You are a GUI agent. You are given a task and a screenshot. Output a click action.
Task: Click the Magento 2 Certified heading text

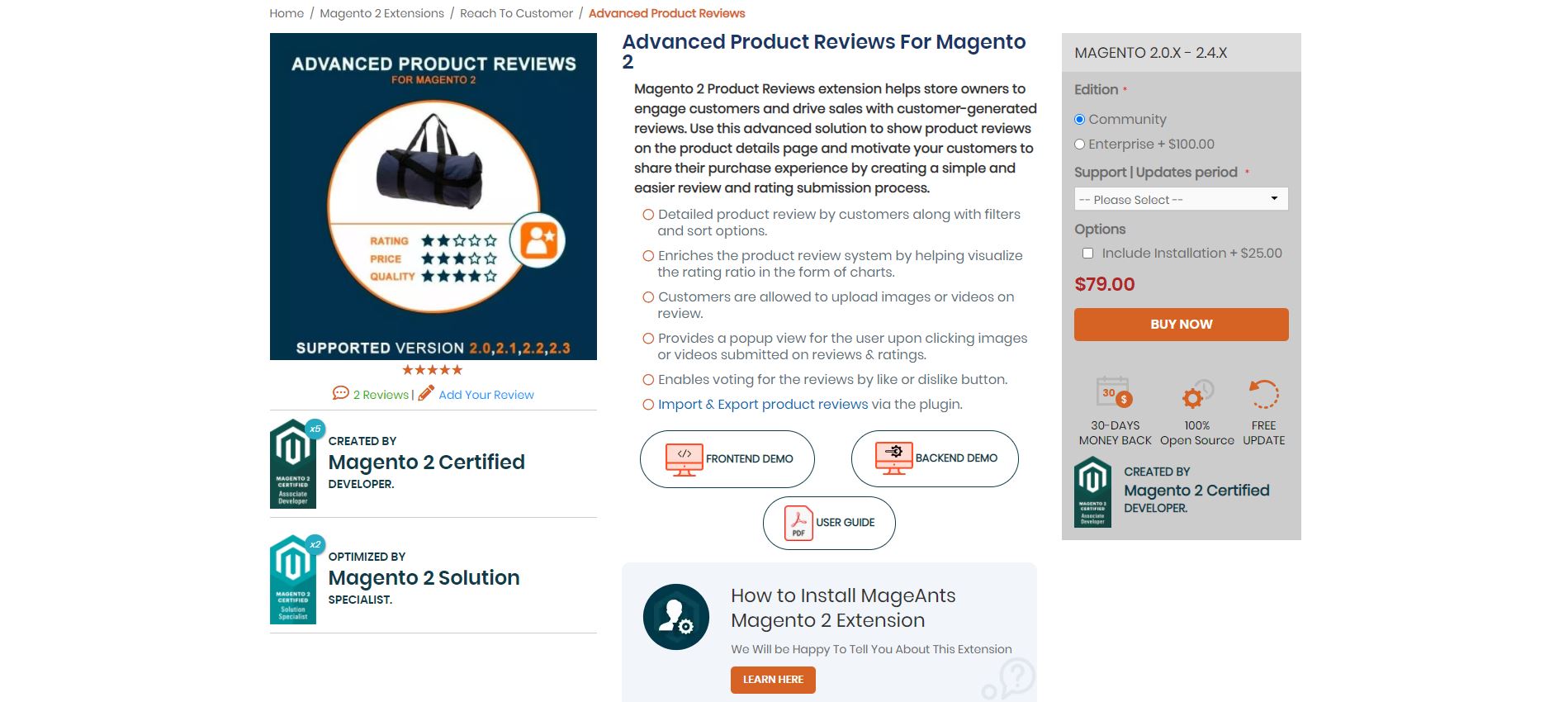(x=426, y=462)
